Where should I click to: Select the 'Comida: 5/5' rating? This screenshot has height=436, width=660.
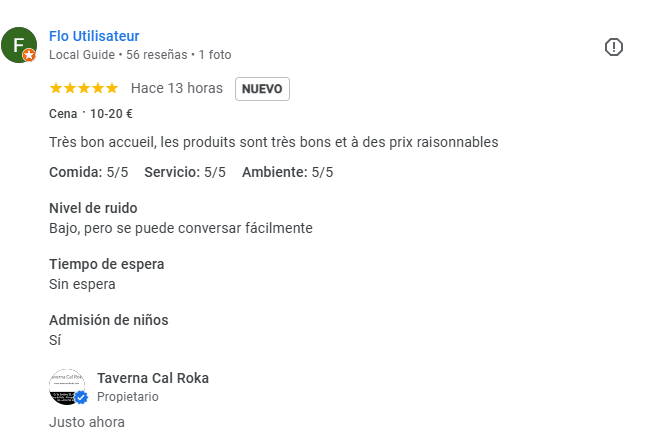[89, 172]
